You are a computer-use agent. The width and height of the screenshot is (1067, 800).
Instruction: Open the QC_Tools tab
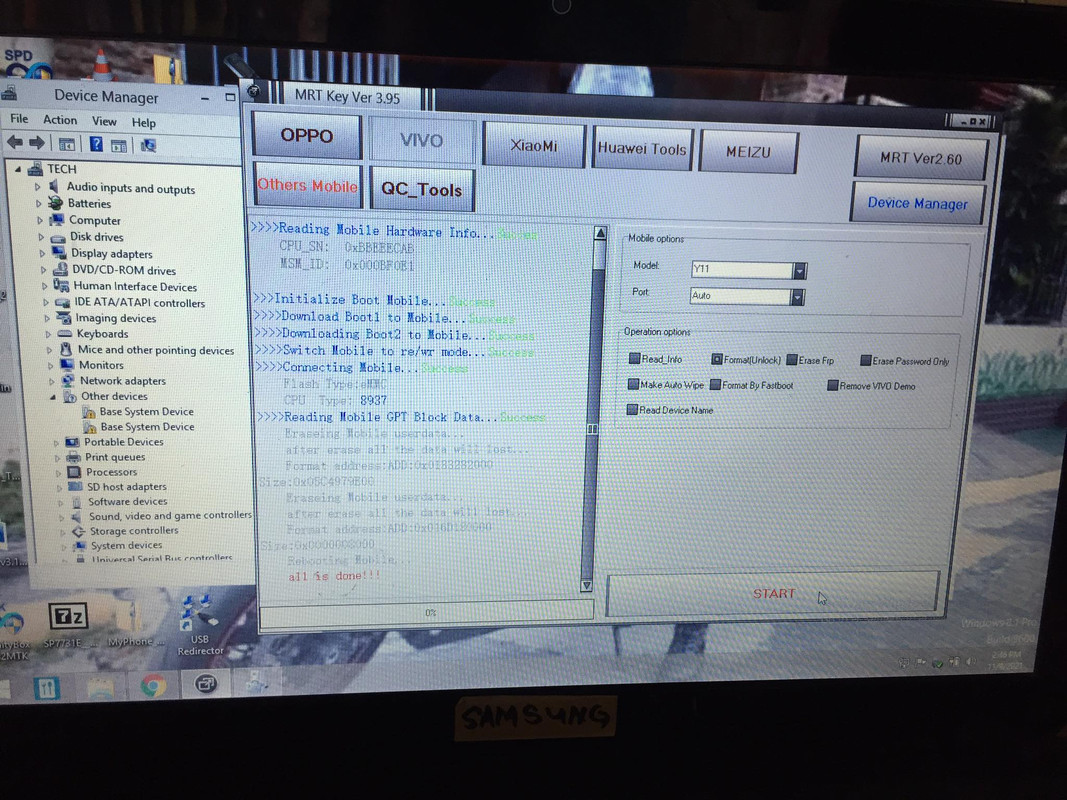[x=422, y=189]
